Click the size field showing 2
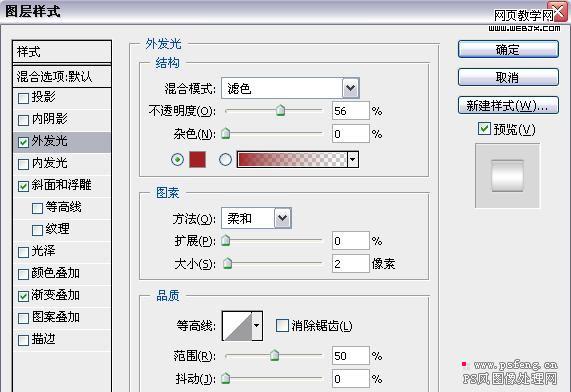The width and height of the screenshot is (571, 392). pyautogui.click(x=351, y=263)
